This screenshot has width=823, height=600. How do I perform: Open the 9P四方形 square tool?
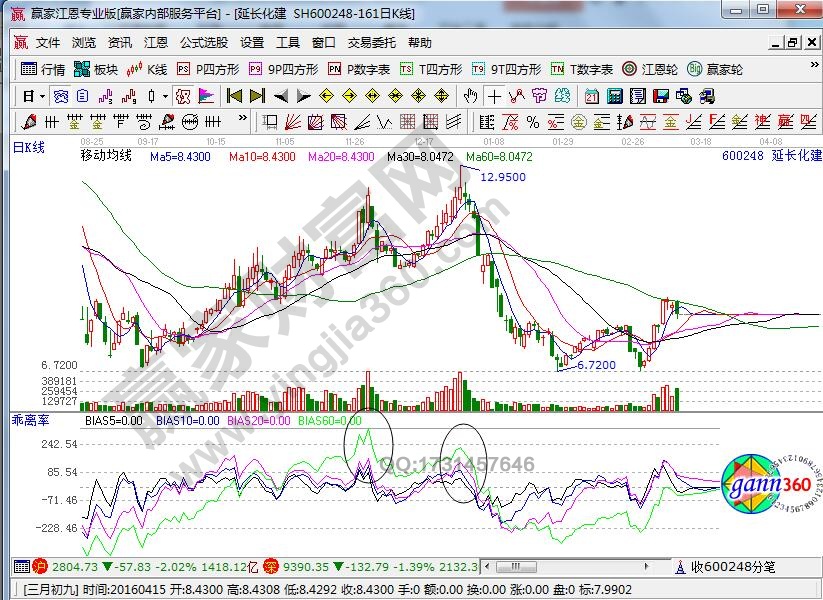coord(283,70)
